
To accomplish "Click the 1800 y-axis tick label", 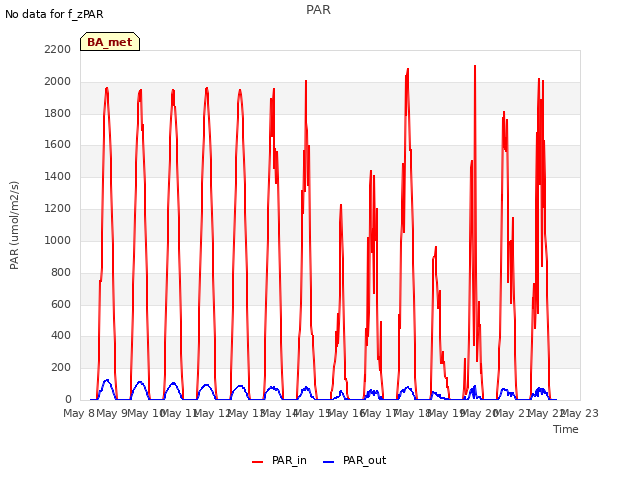I will (58, 113).
